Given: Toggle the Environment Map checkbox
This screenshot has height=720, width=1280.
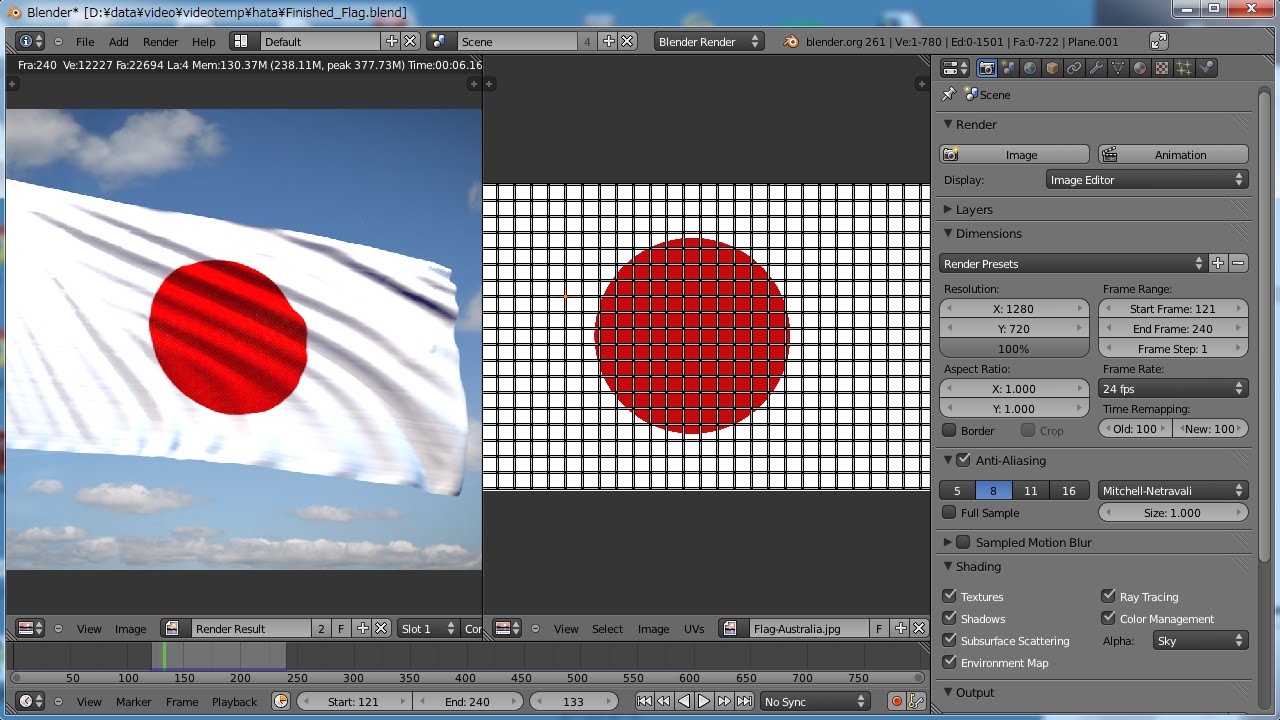Looking at the screenshot, I should coord(950,662).
